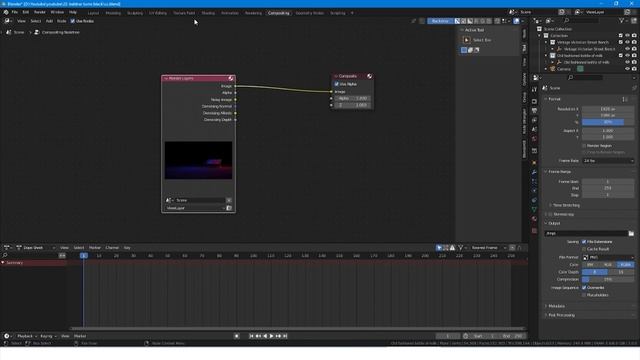Toggle the File Extensions checkbox
The height and width of the screenshot is (360, 640).
coord(584,242)
